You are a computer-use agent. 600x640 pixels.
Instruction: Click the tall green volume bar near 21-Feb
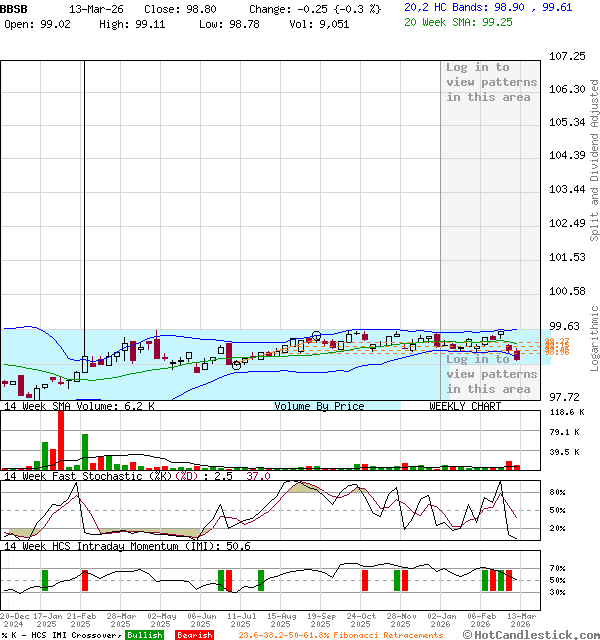pyautogui.click(x=85, y=451)
